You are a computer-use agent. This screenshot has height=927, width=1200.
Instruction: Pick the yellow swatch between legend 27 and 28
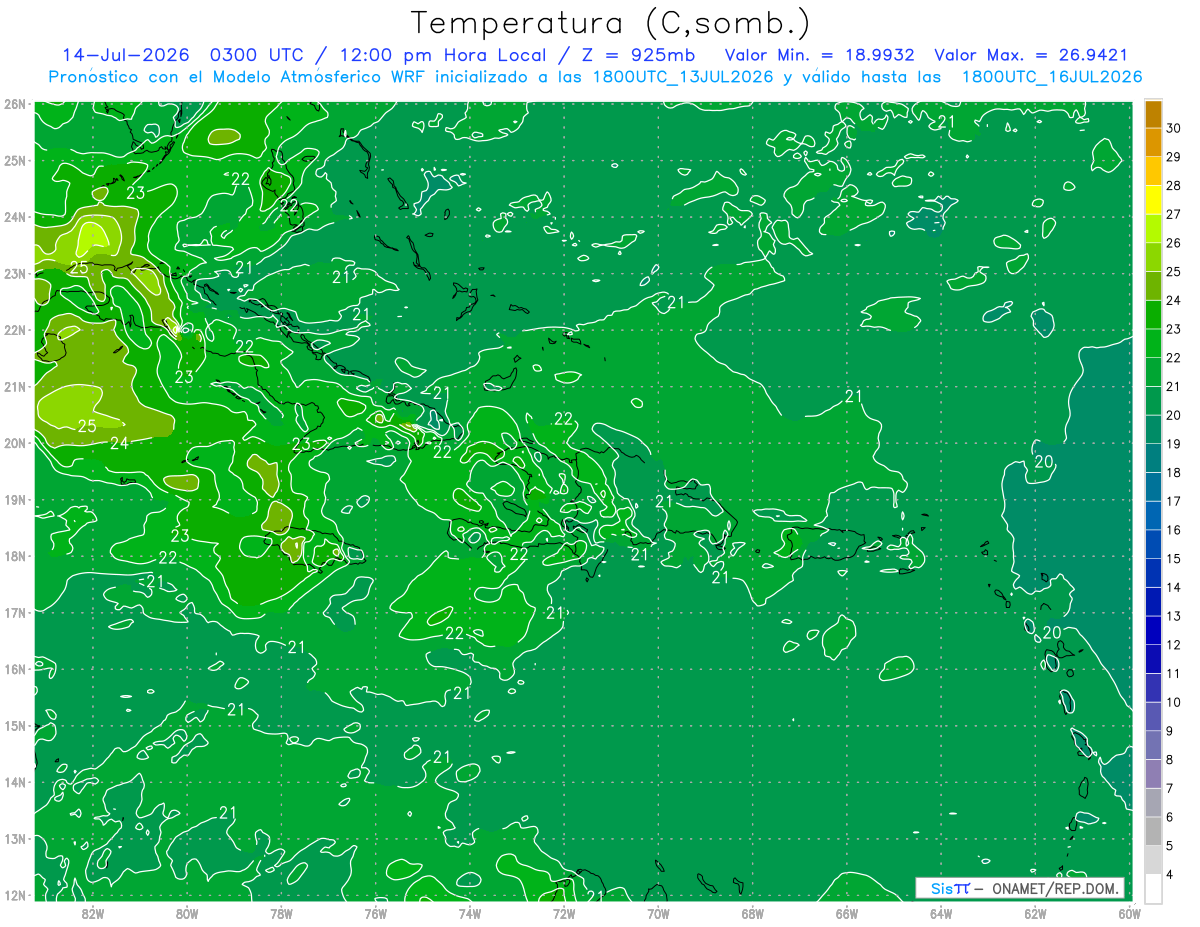(x=1153, y=200)
